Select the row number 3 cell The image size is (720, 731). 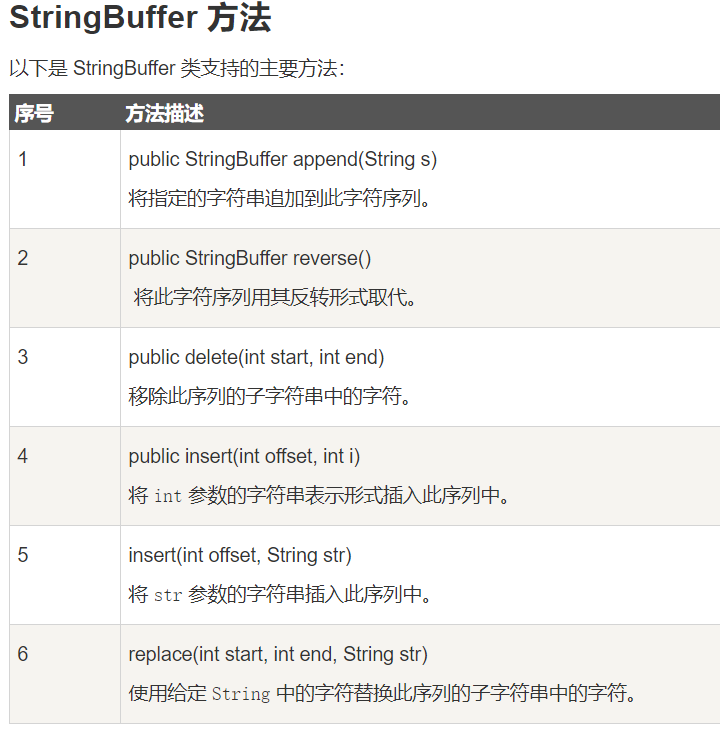coord(23,357)
